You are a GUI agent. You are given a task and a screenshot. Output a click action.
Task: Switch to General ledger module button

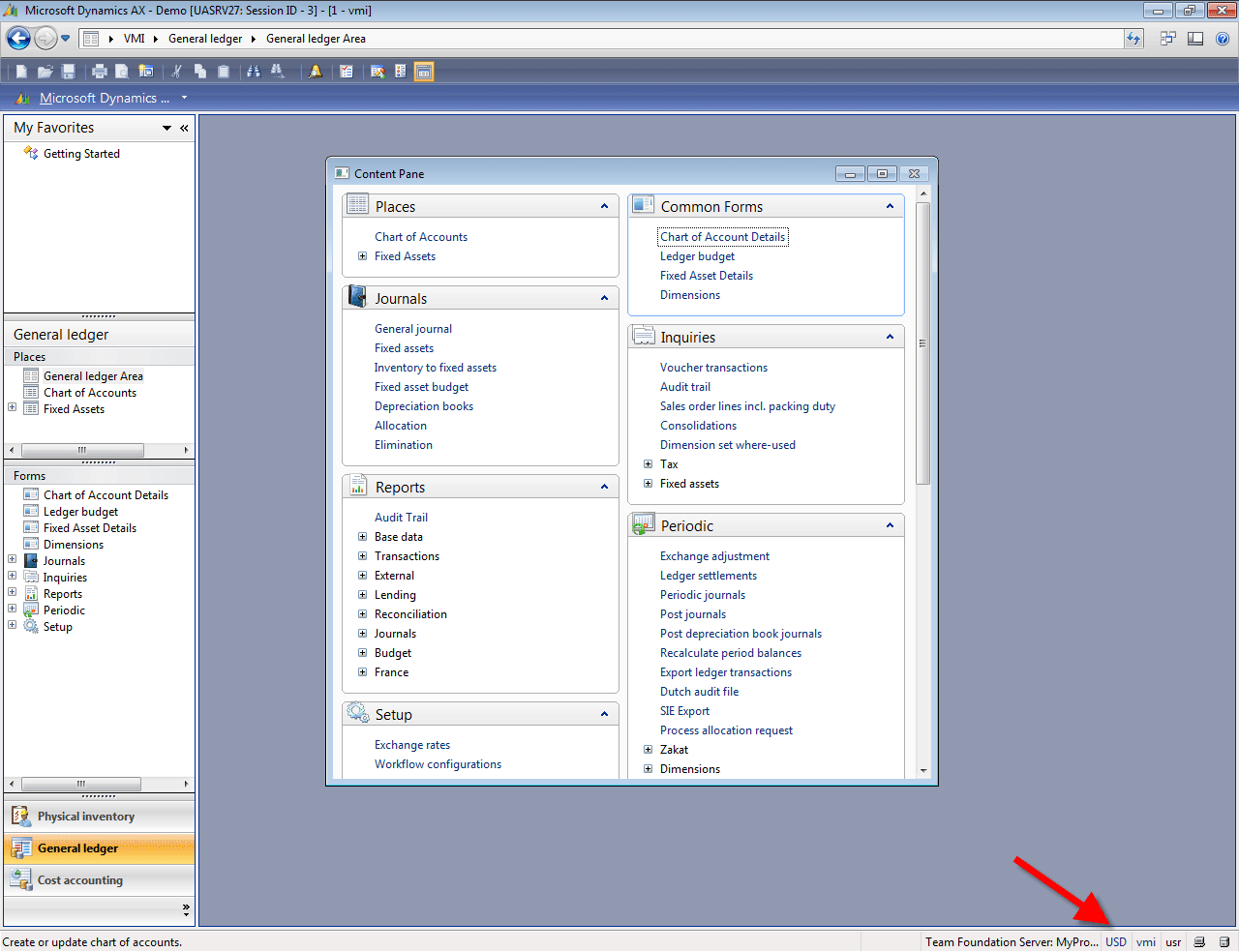coord(100,848)
